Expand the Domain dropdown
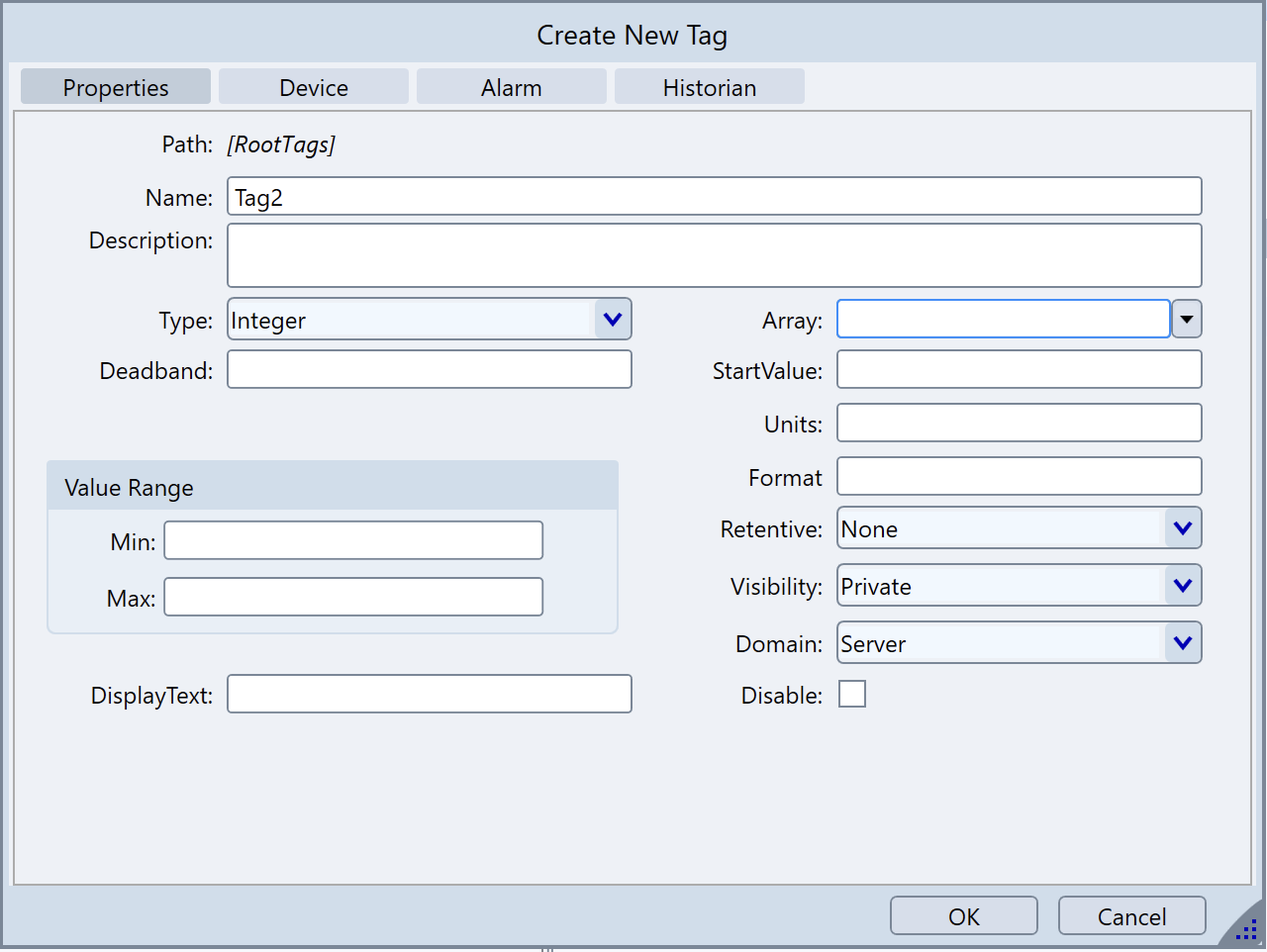The image size is (1267, 952). click(1182, 643)
